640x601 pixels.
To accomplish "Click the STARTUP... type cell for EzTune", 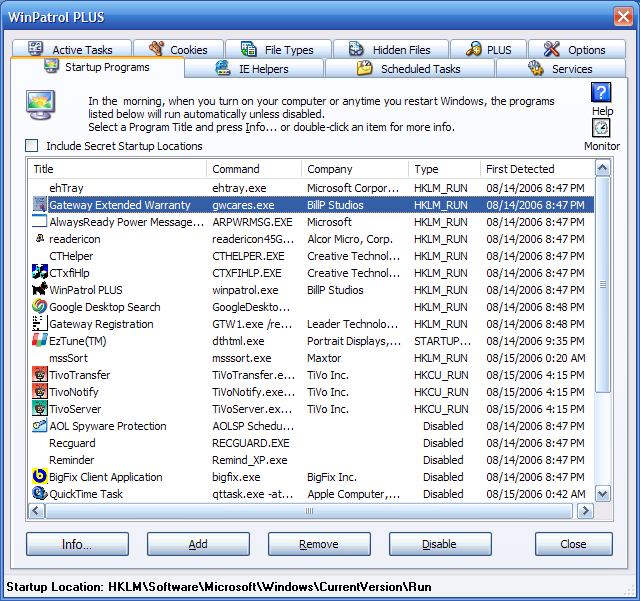I will click(x=442, y=341).
